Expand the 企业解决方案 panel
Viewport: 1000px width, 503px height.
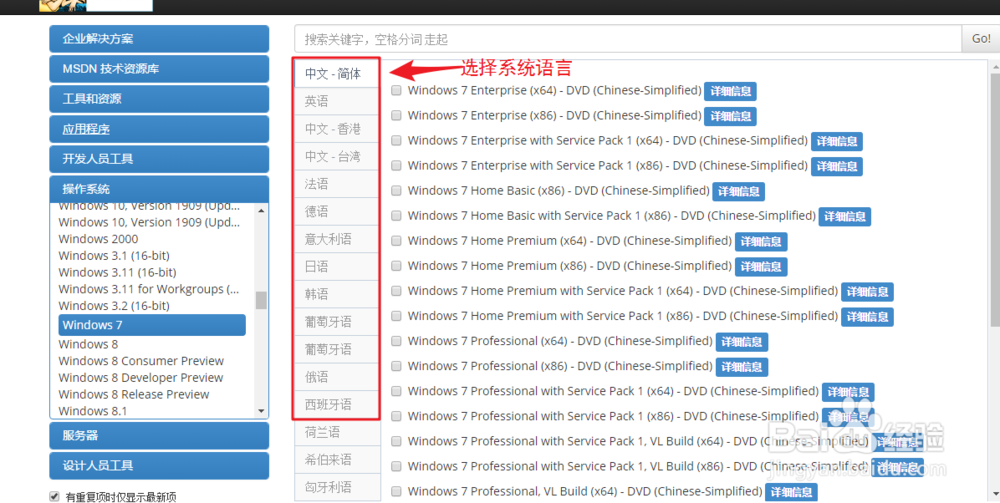[159, 39]
